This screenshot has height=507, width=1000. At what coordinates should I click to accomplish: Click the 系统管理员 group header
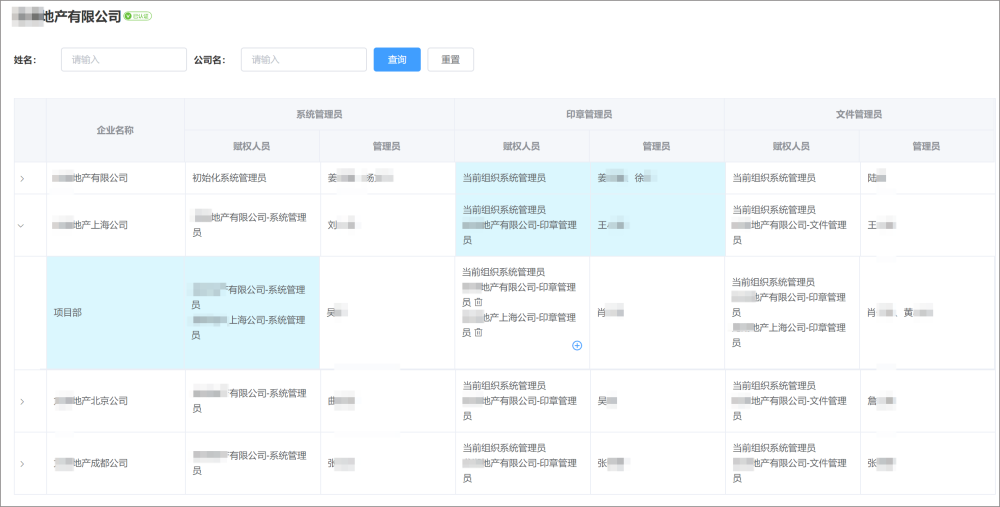(319, 114)
